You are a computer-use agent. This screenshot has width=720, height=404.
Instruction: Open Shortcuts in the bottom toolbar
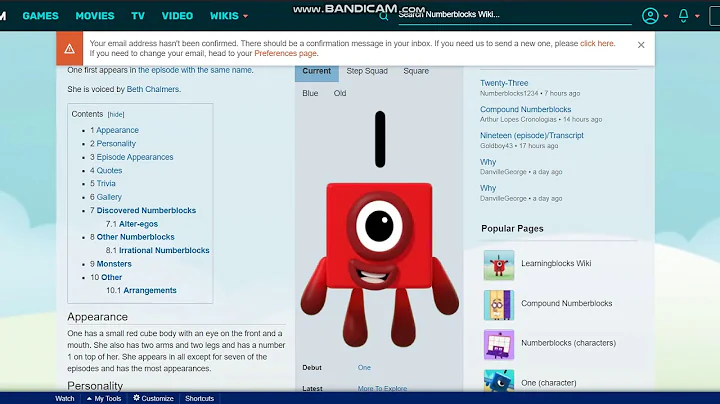click(x=199, y=398)
